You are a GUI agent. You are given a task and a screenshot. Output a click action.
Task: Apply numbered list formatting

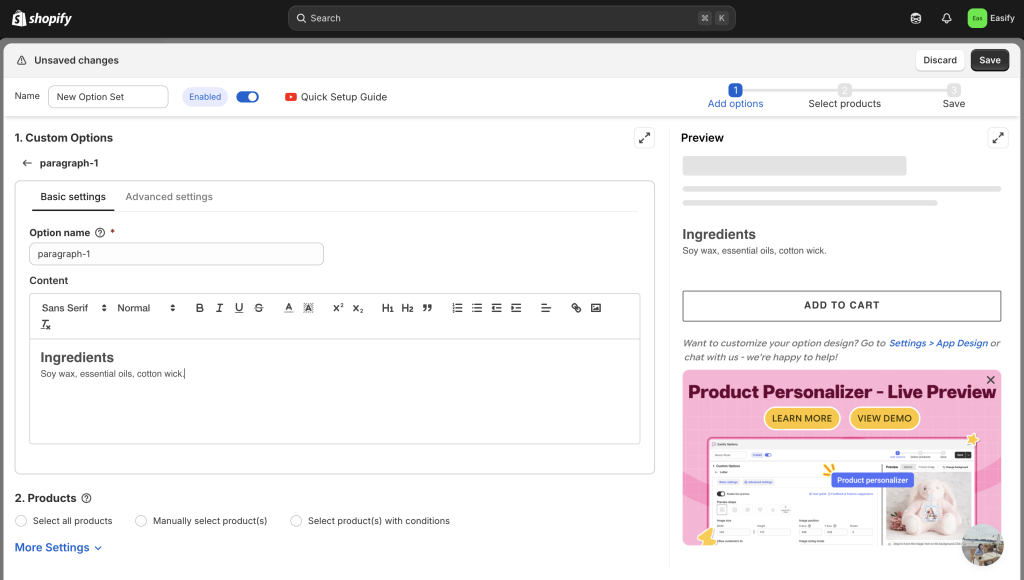pos(457,308)
